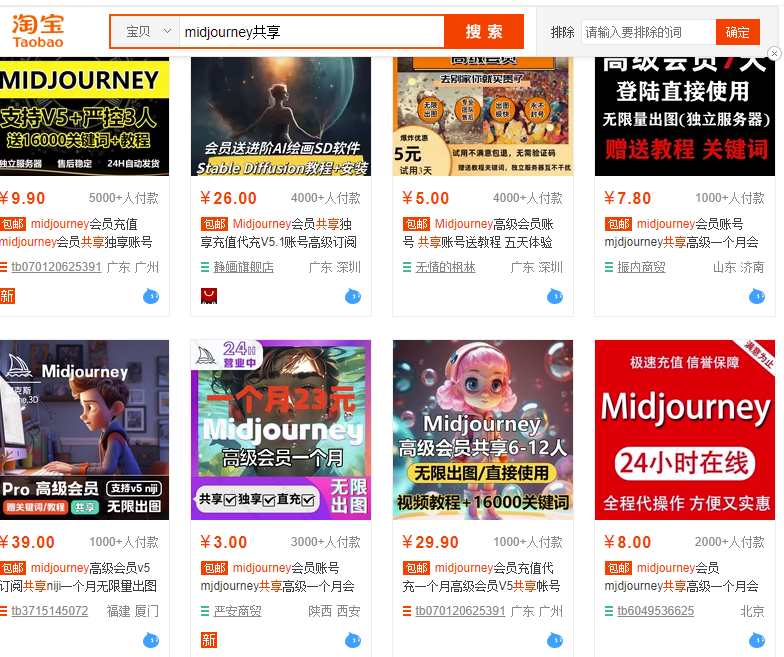The width and height of the screenshot is (784, 657).
Task: Open the Stable Diffusion教程 product image
Action: point(281,116)
